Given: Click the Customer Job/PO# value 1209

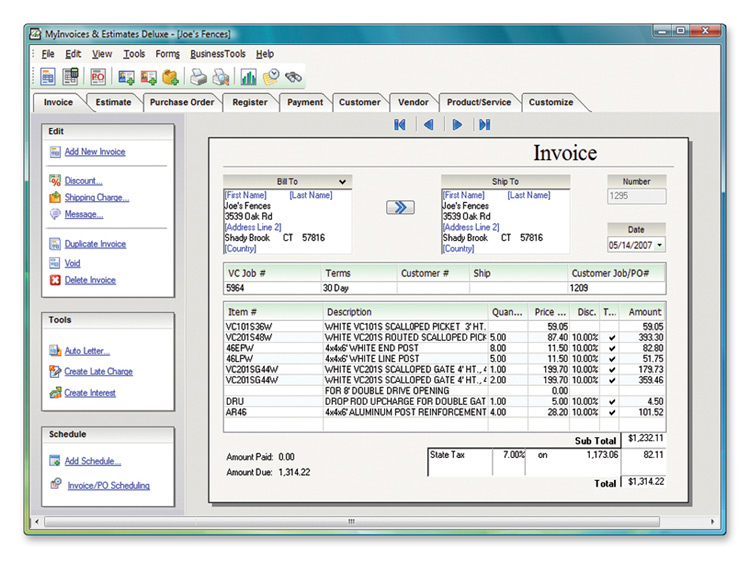Looking at the screenshot, I should tap(616, 288).
